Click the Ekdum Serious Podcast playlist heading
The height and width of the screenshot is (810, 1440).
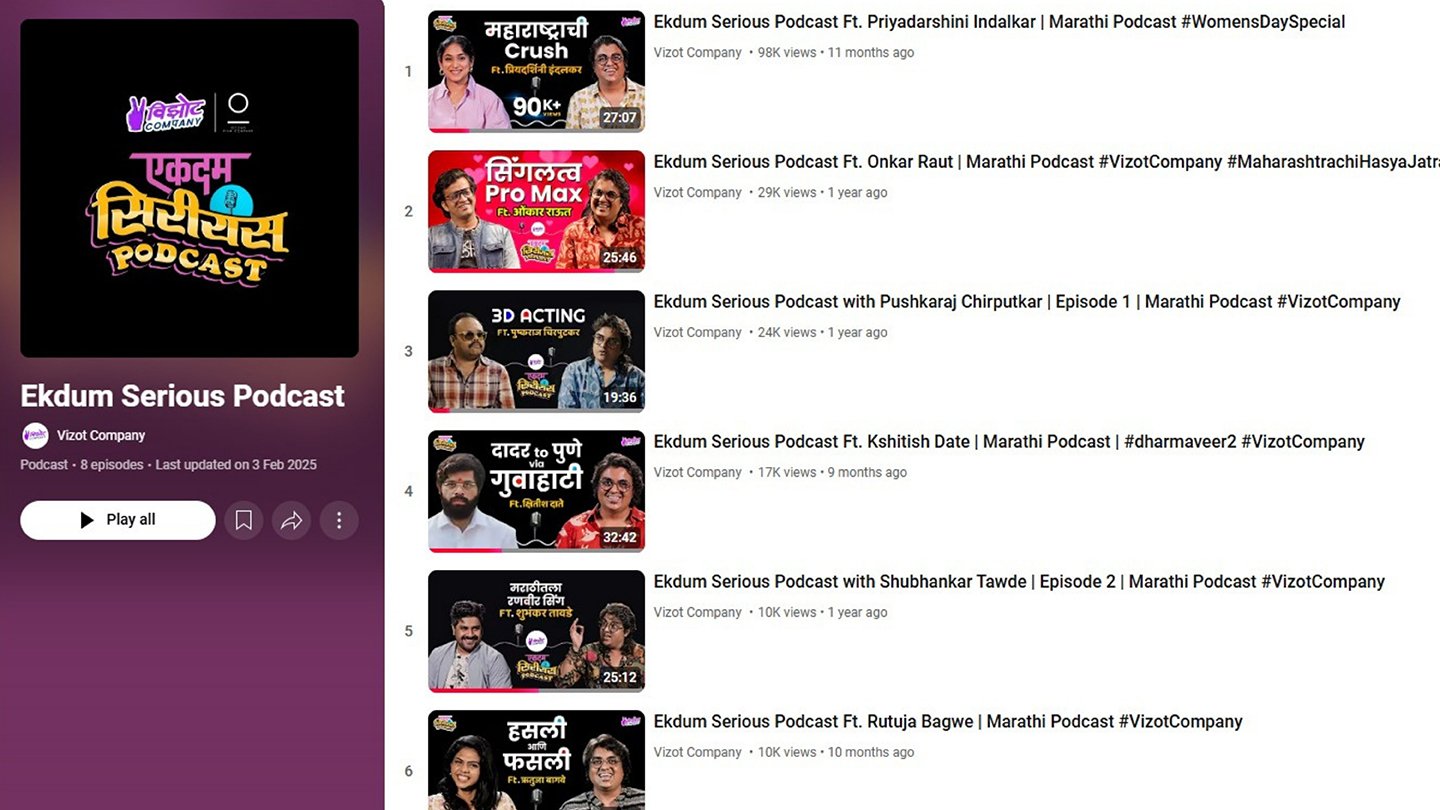click(x=183, y=396)
